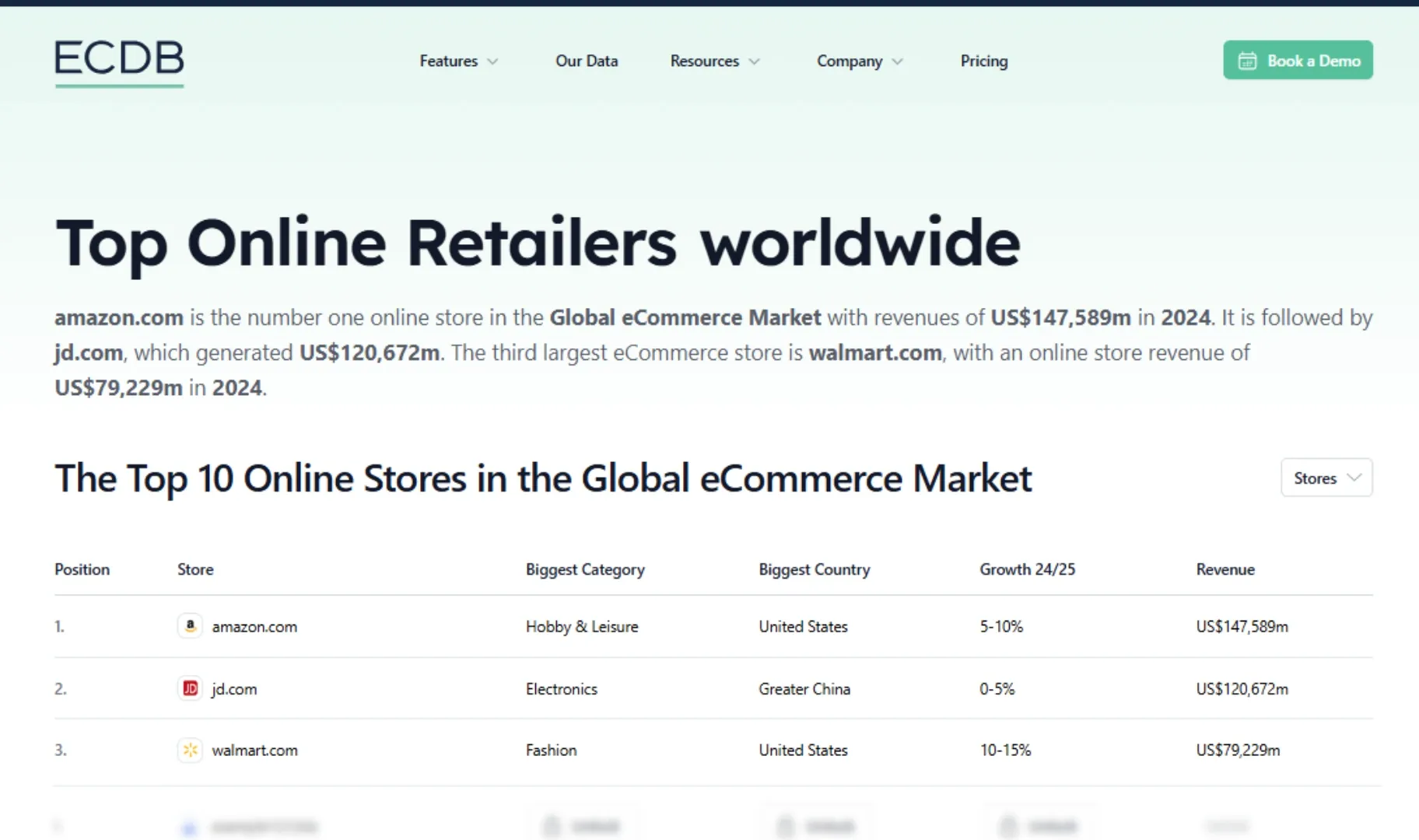Open the jd.com store link

[234, 688]
